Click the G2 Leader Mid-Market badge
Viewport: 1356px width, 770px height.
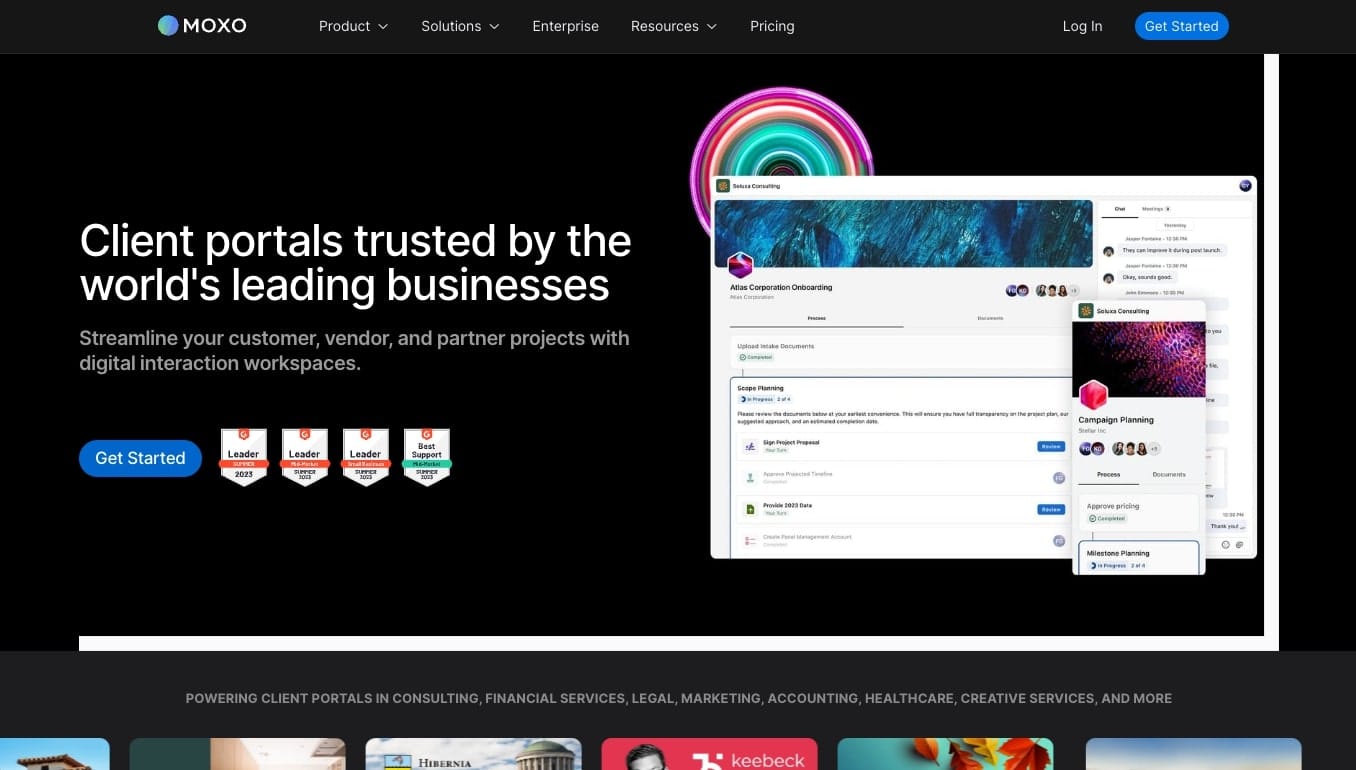pyautogui.click(x=305, y=457)
